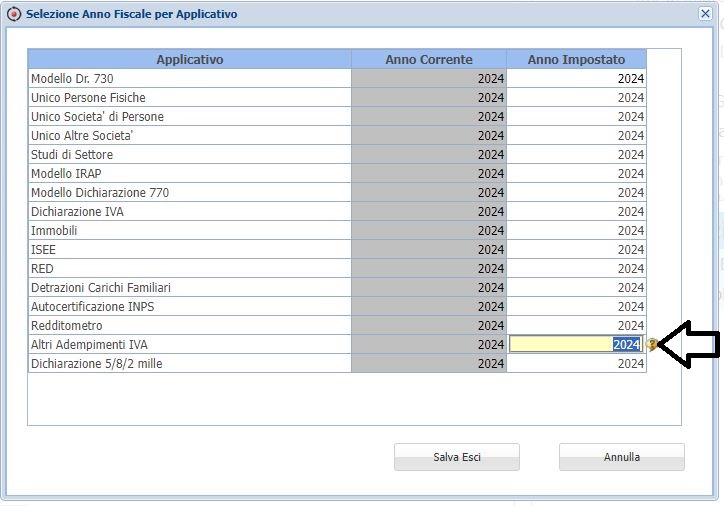Viewport: 724px width, 506px height.
Task: Click the Anno Impostato column header
Action: pyautogui.click(x=576, y=59)
